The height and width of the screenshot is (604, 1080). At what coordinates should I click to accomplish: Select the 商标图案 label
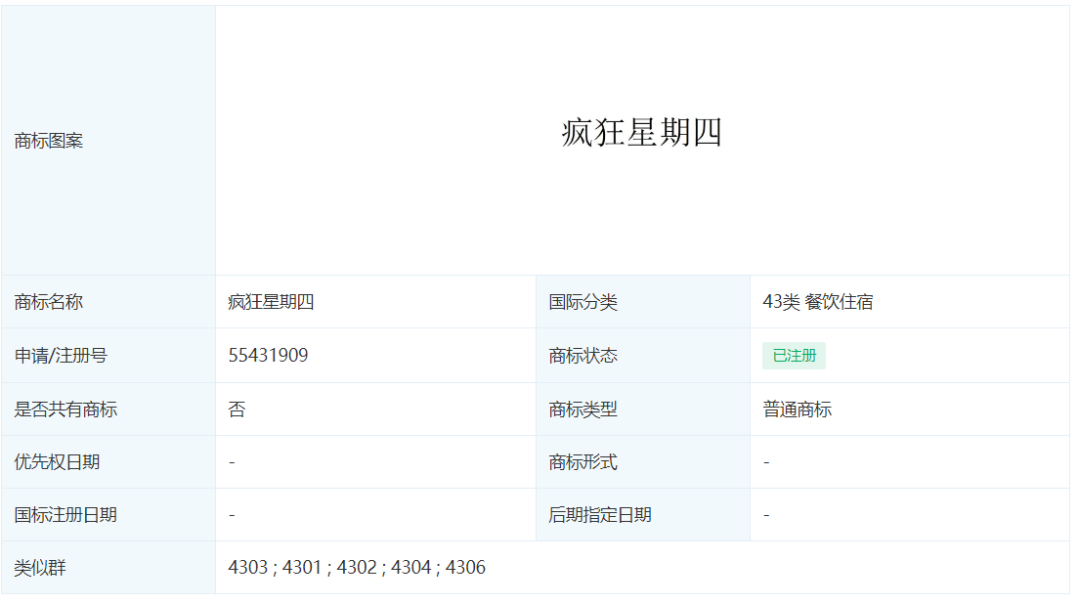(48, 141)
